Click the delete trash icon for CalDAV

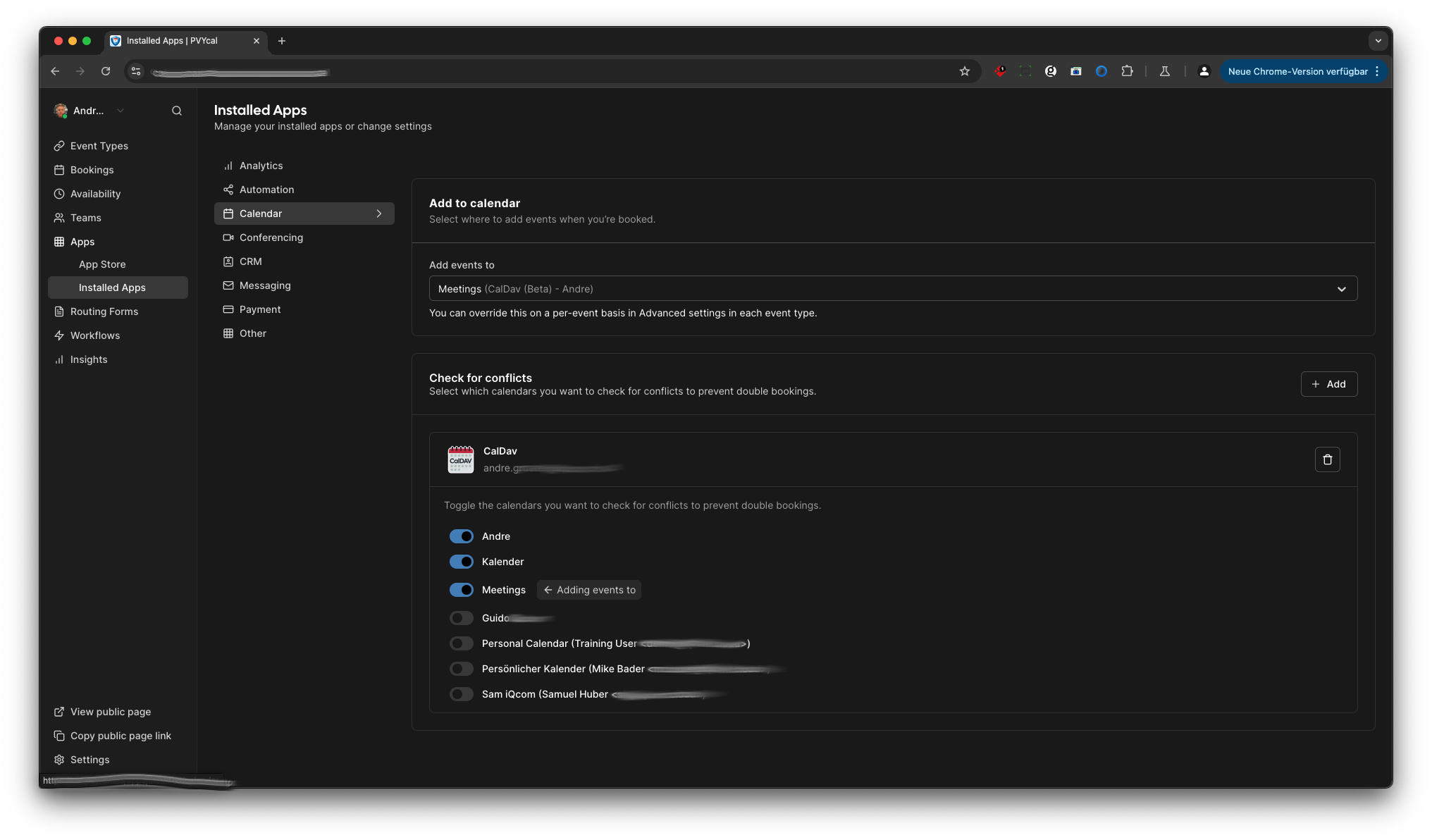(x=1327, y=459)
